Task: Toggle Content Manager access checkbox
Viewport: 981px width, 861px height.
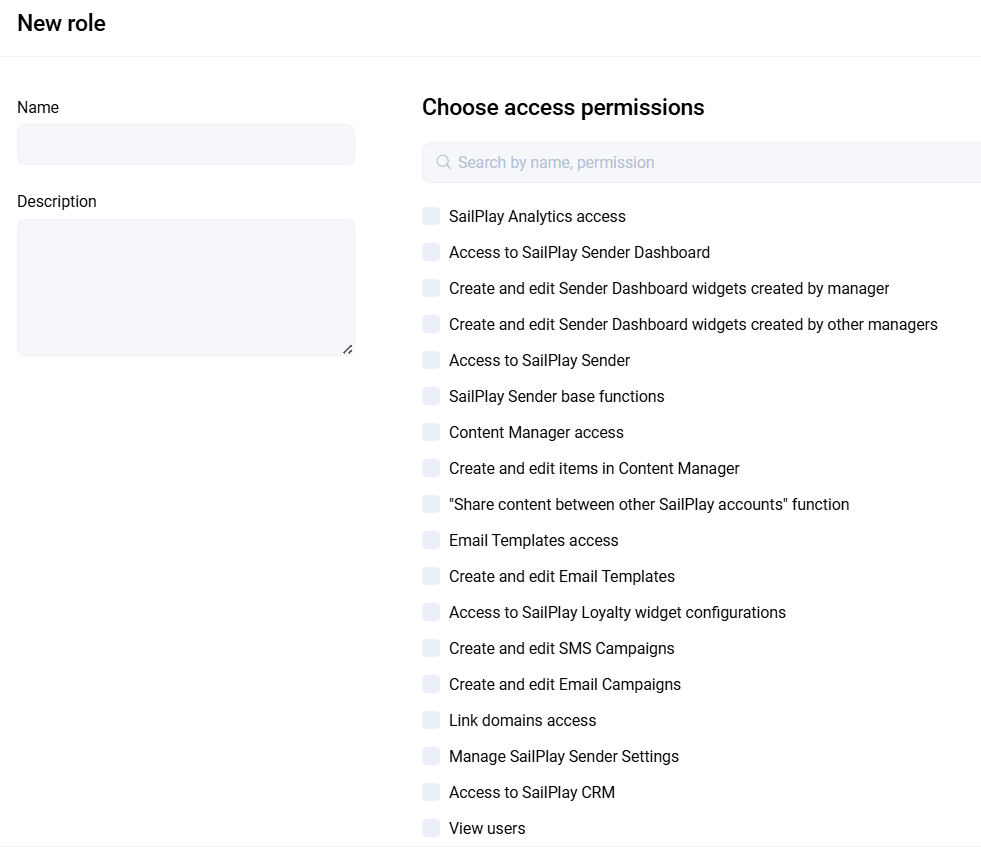Action: (x=431, y=432)
